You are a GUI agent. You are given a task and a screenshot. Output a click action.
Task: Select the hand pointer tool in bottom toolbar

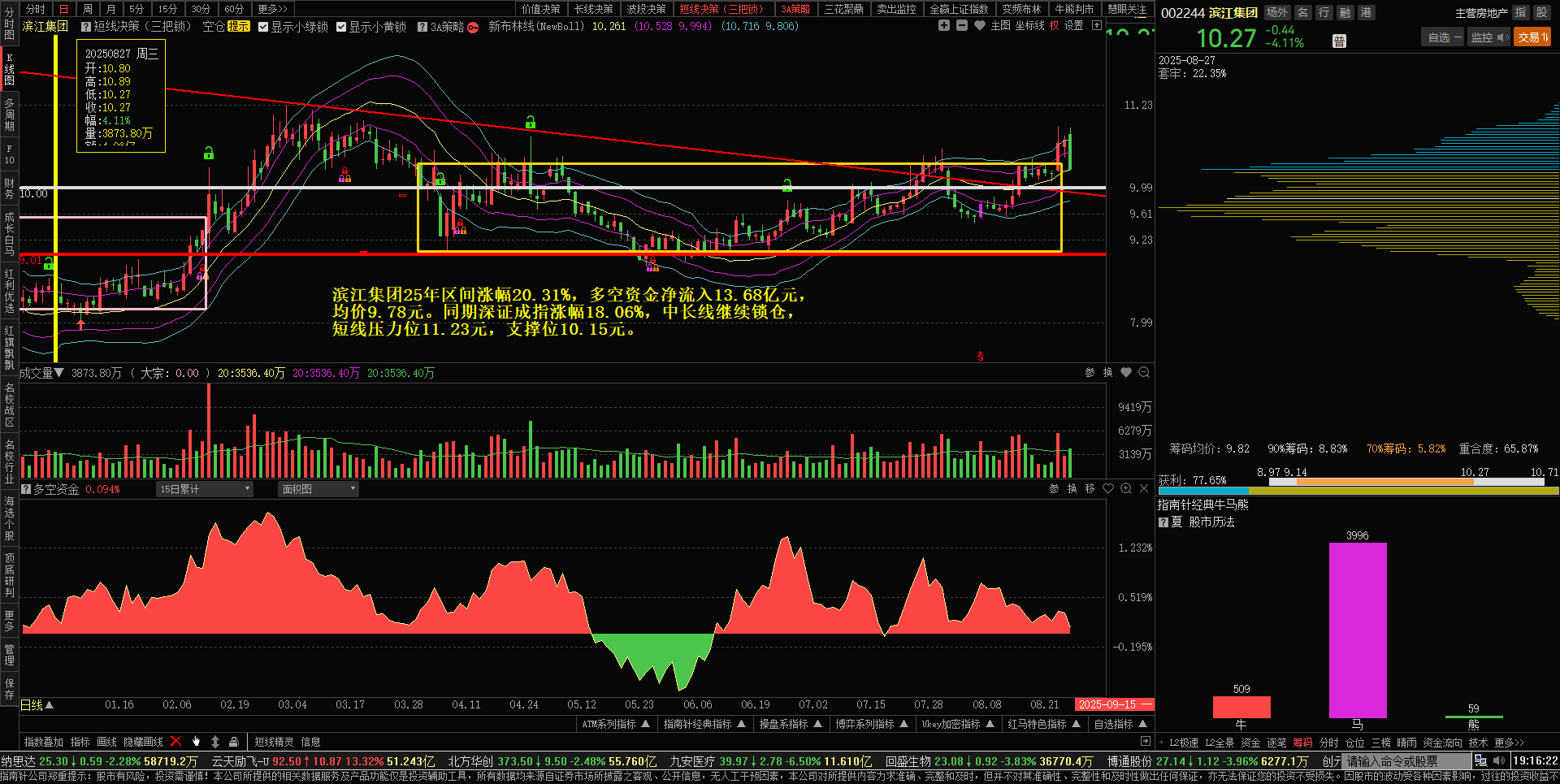pos(196,741)
